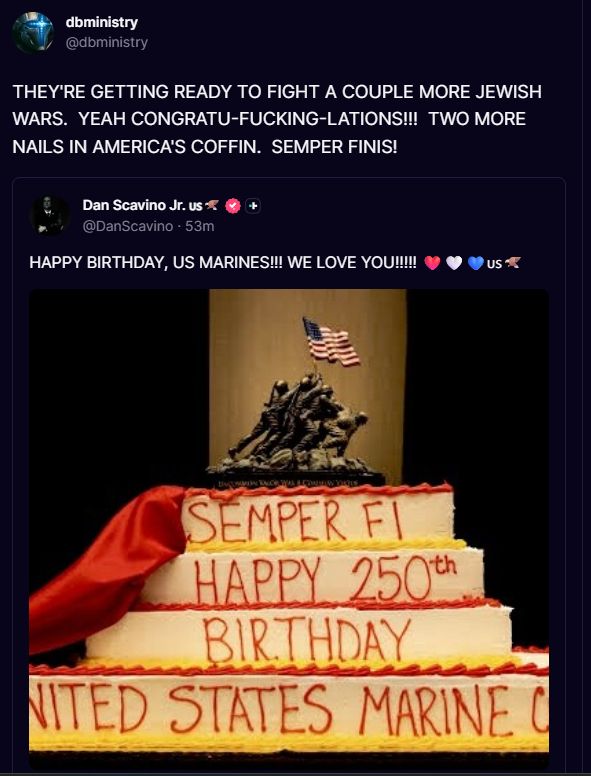
Task: Click the @DanScavino handle
Action: pyautogui.click(x=128, y=226)
